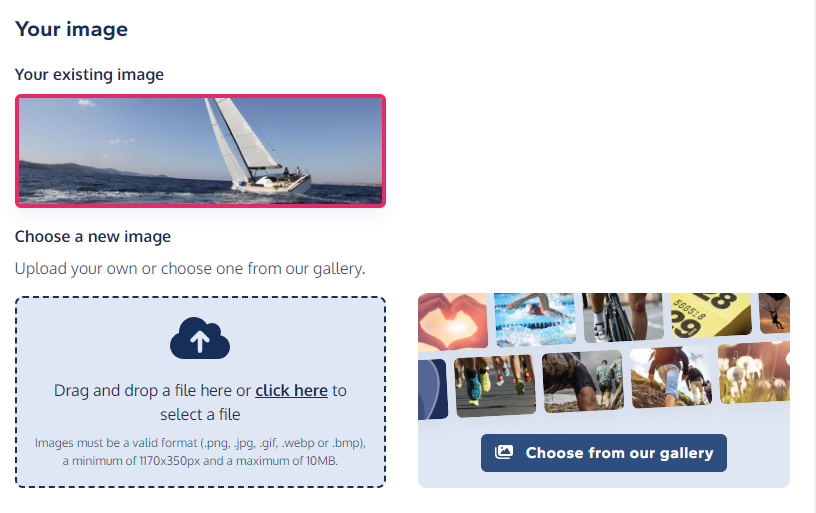This screenshot has height=513, width=816.
Task: Click the "Upload your own or choose" description
Action: pyautogui.click(x=190, y=268)
